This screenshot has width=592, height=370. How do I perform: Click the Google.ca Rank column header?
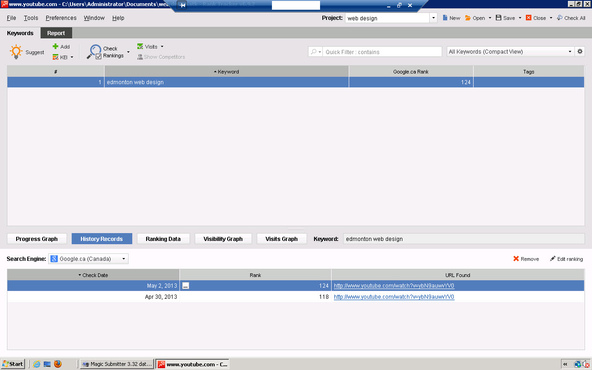pyautogui.click(x=410, y=71)
